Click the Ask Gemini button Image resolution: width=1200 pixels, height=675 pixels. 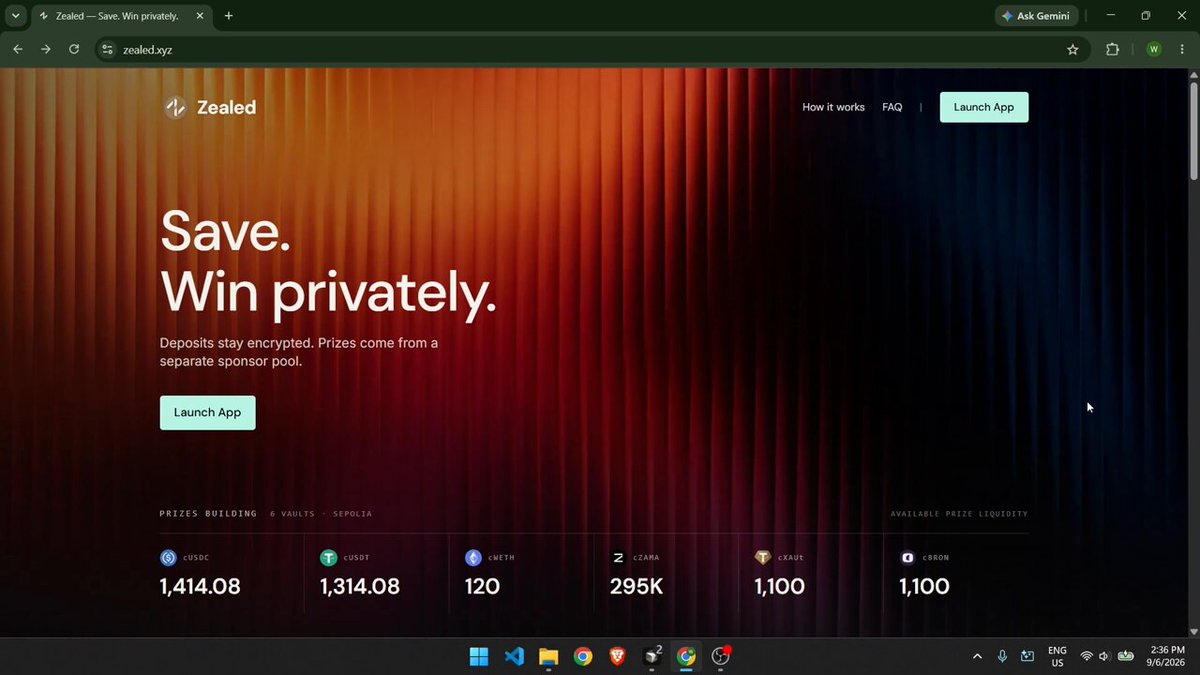pyautogui.click(x=1035, y=16)
